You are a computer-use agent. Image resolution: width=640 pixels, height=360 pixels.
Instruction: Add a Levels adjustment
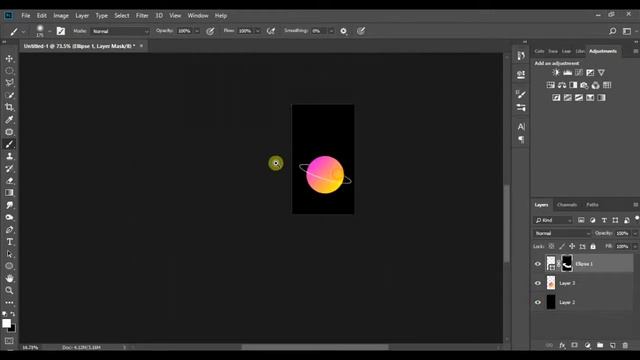click(x=567, y=73)
